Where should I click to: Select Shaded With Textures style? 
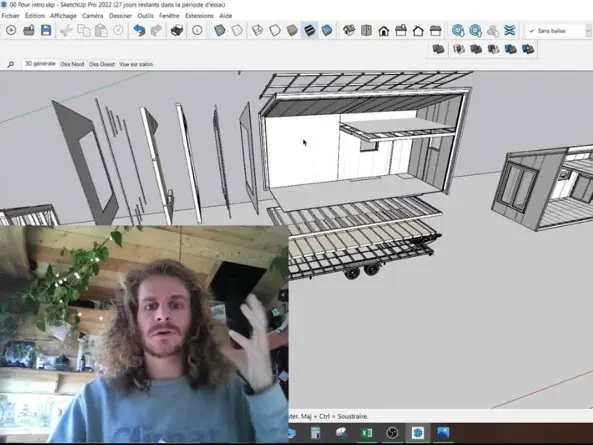(310, 30)
